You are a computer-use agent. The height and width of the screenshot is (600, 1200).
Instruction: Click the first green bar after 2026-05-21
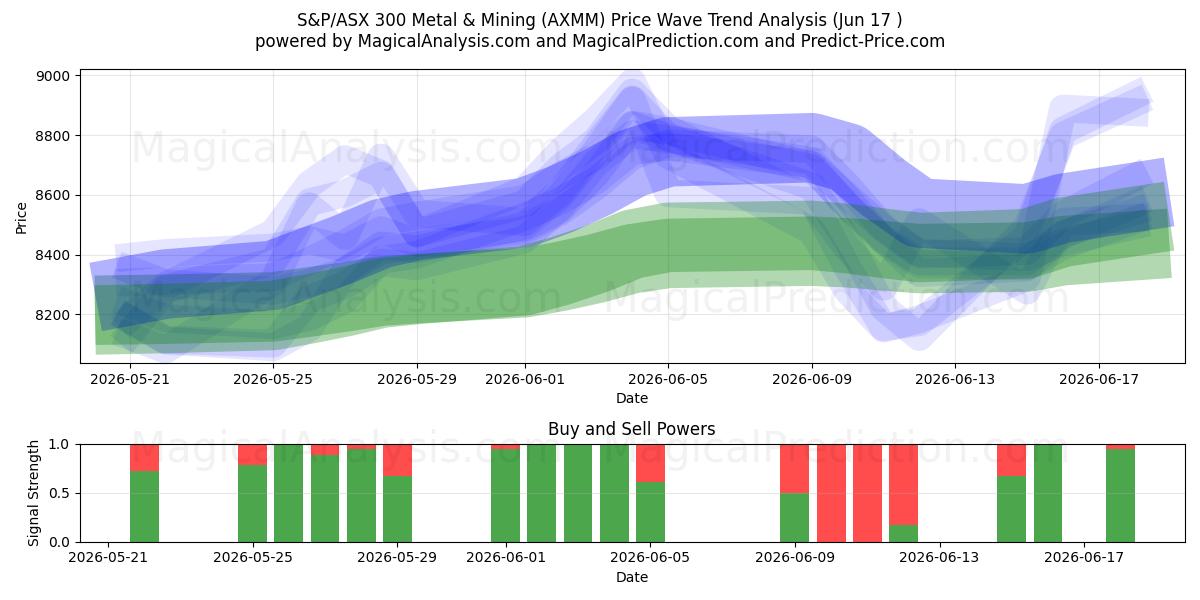point(145,507)
